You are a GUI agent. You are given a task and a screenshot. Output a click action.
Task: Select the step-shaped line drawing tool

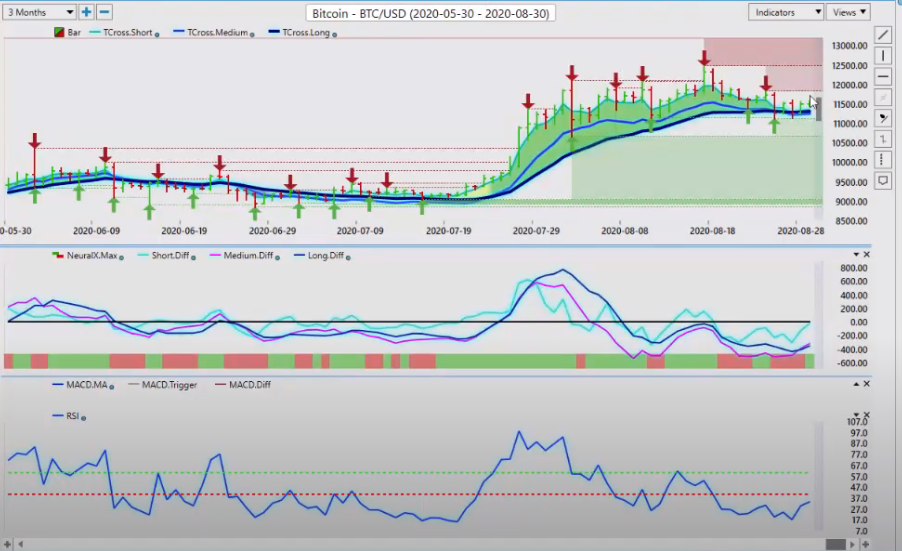pos(882,139)
